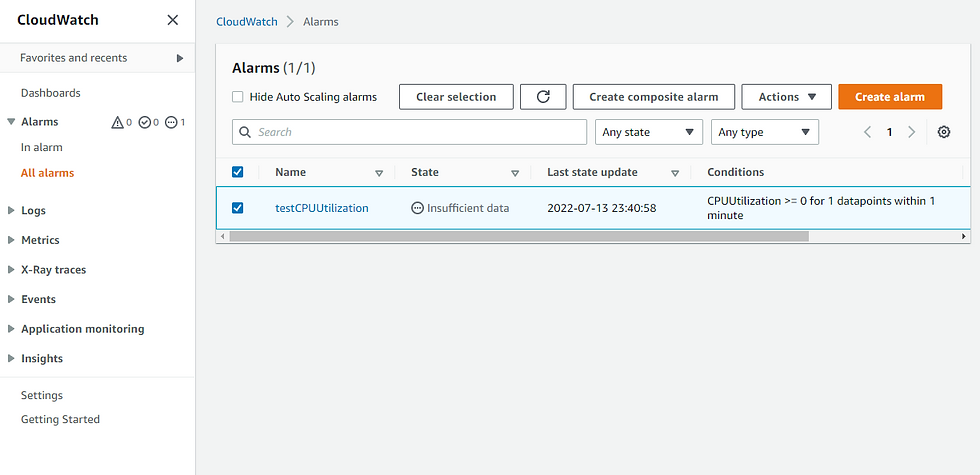
Task: Open the Actions dropdown menu
Action: (x=786, y=97)
